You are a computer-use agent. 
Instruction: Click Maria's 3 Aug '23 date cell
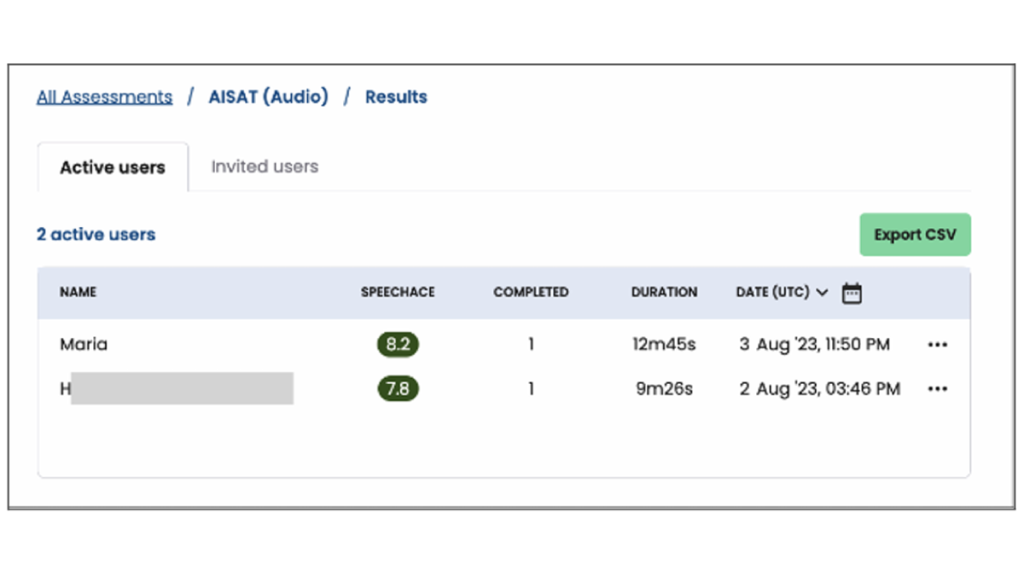coord(814,345)
